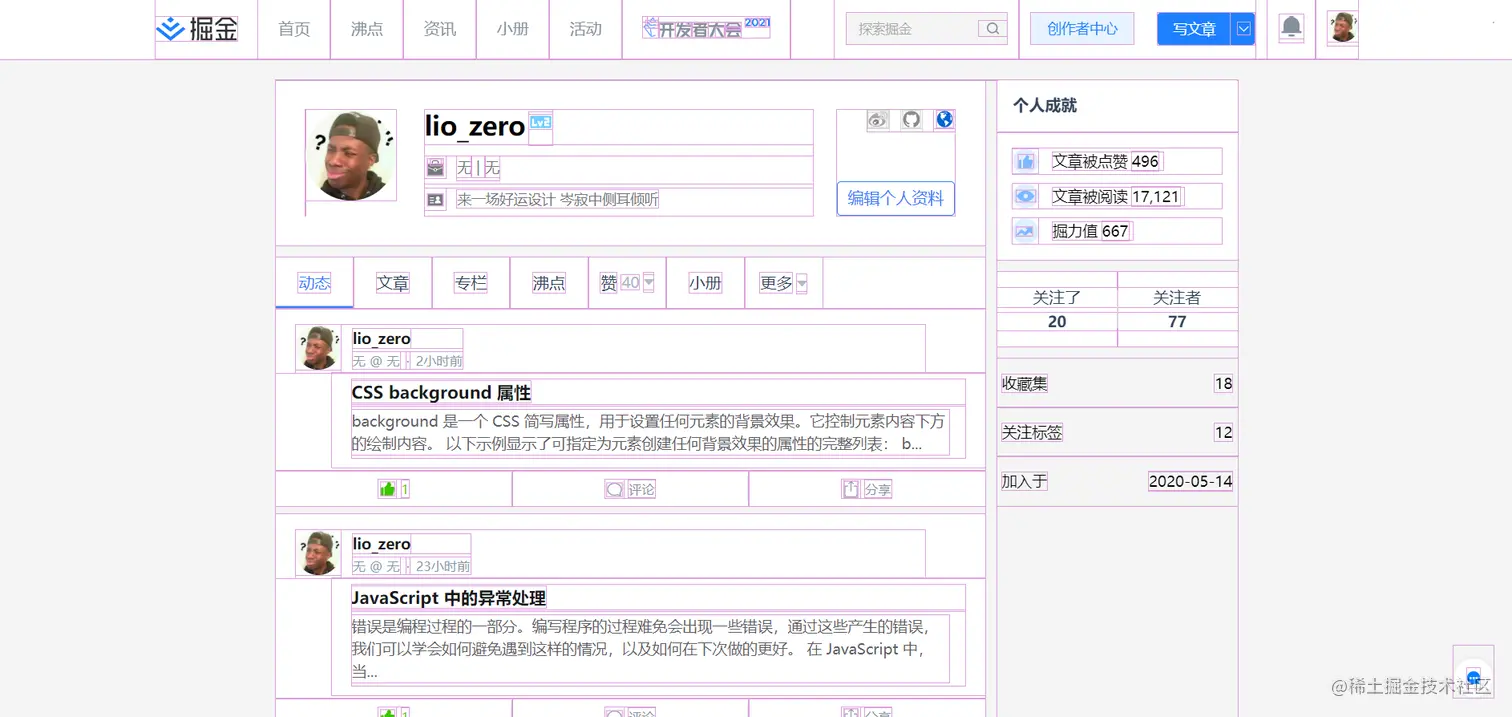Expand the 赞 40 dropdown arrow
The image size is (1512, 717).
point(649,283)
